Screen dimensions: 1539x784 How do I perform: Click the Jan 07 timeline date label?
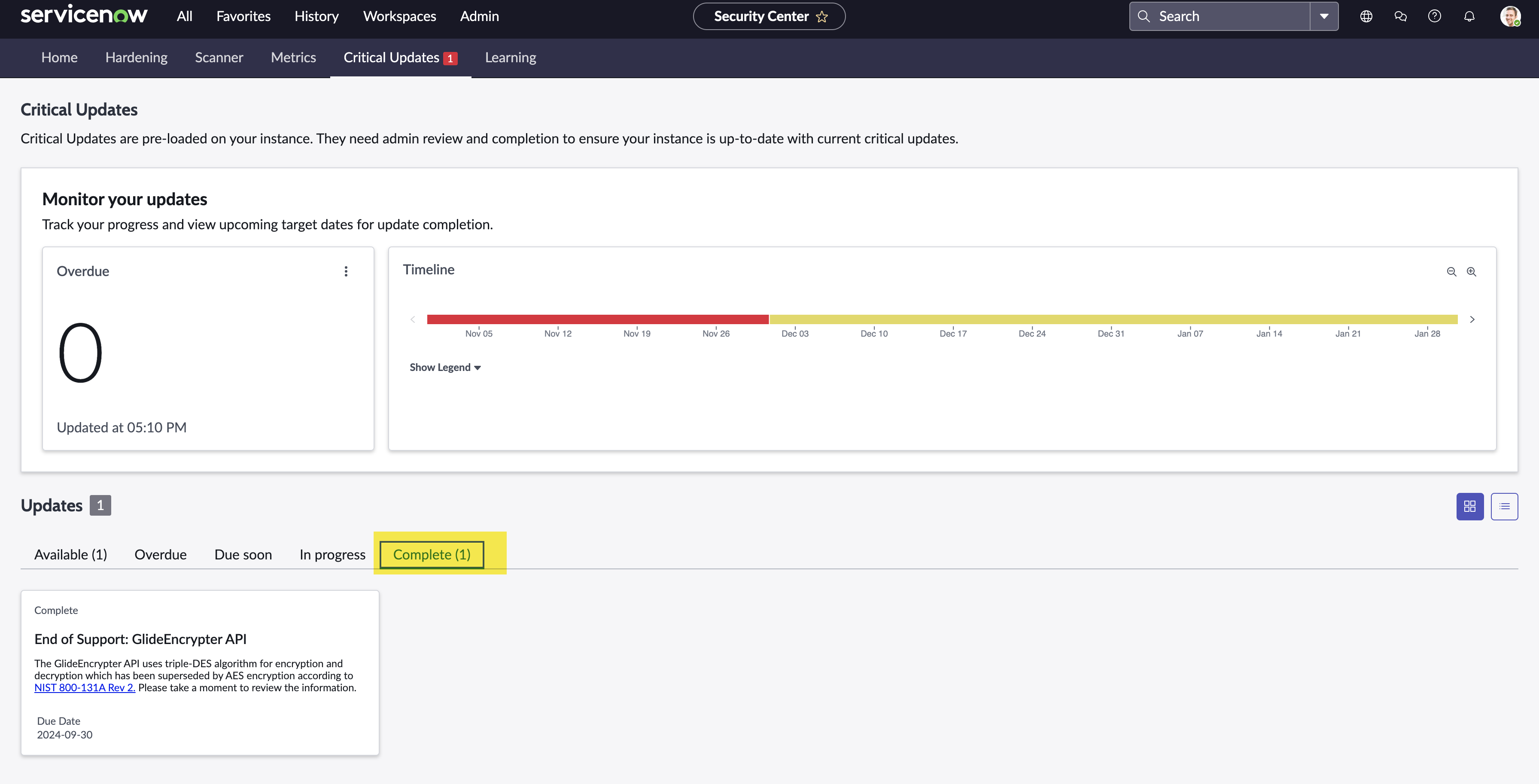pyautogui.click(x=1190, y=334)
